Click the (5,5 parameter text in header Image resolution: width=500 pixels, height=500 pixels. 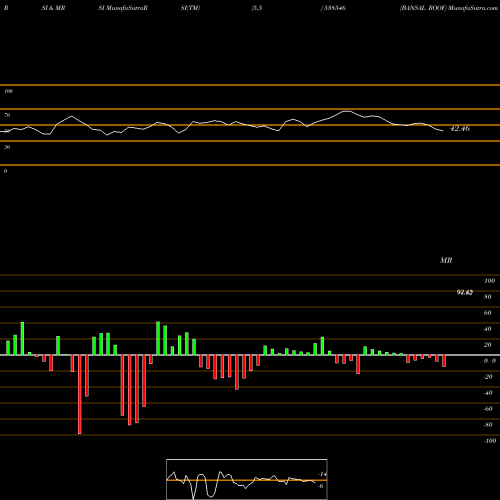257,8
